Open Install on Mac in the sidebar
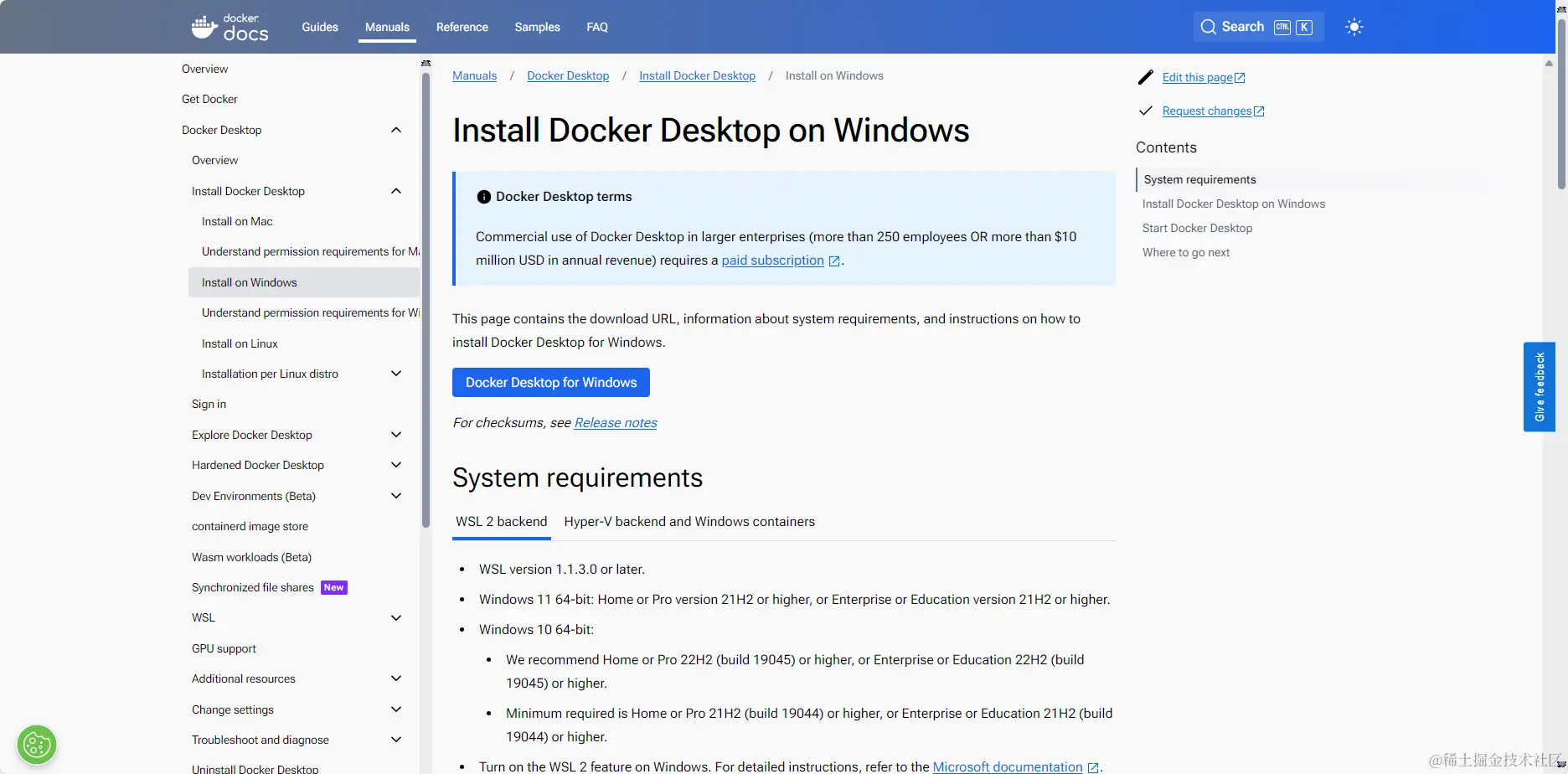The height and width of the screenshot is (774, 1568). [x=237, y=221]
